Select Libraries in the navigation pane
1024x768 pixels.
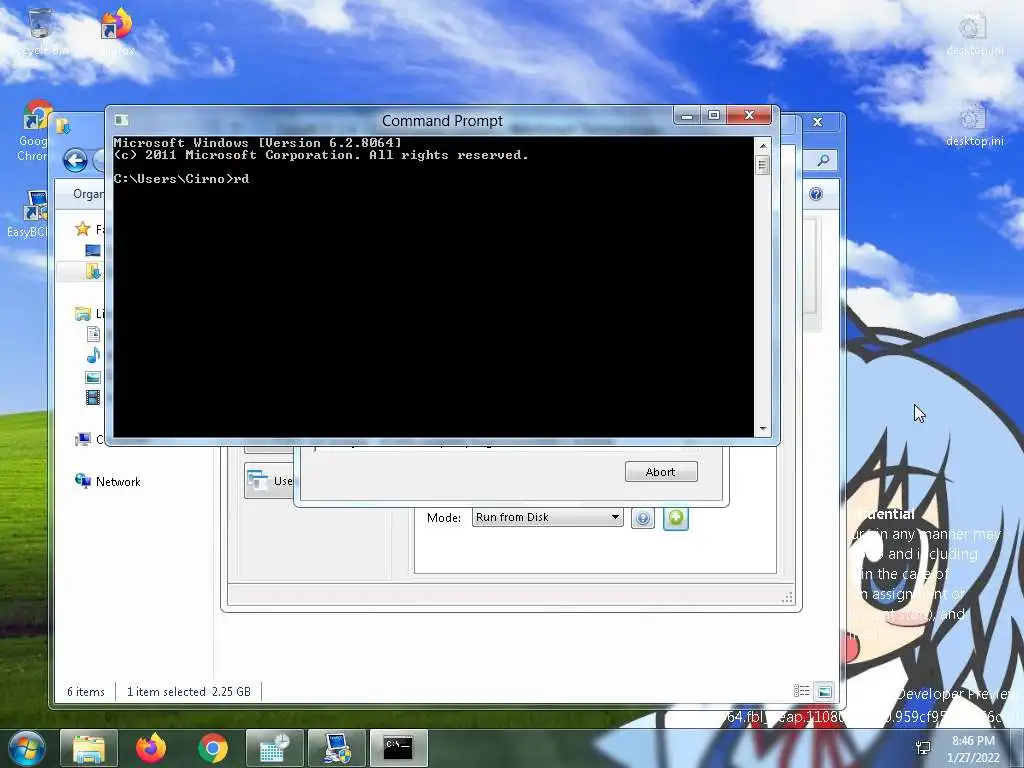[82, 313]
